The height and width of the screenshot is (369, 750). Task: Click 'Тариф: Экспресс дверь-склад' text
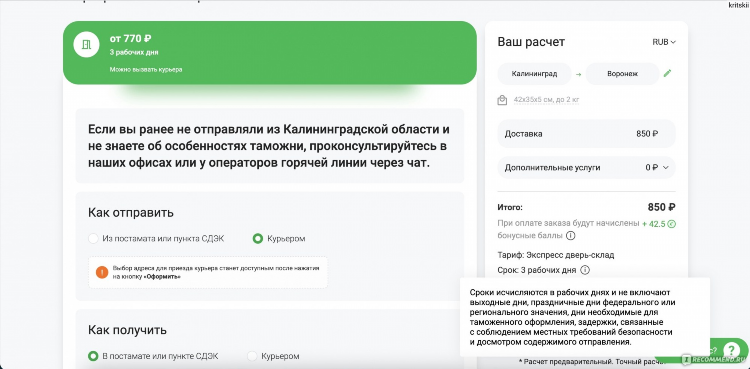(556, 255)
